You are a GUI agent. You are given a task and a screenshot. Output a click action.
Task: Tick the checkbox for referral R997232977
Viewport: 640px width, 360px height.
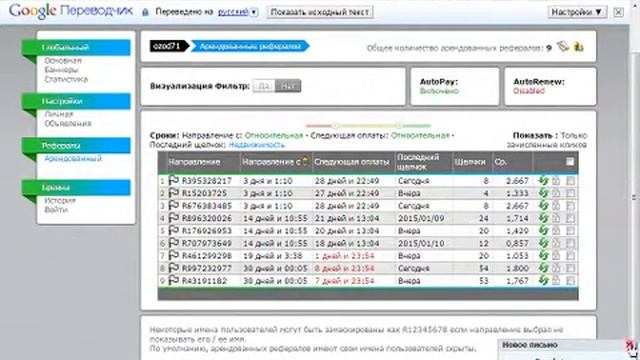(x=570, y=268)
